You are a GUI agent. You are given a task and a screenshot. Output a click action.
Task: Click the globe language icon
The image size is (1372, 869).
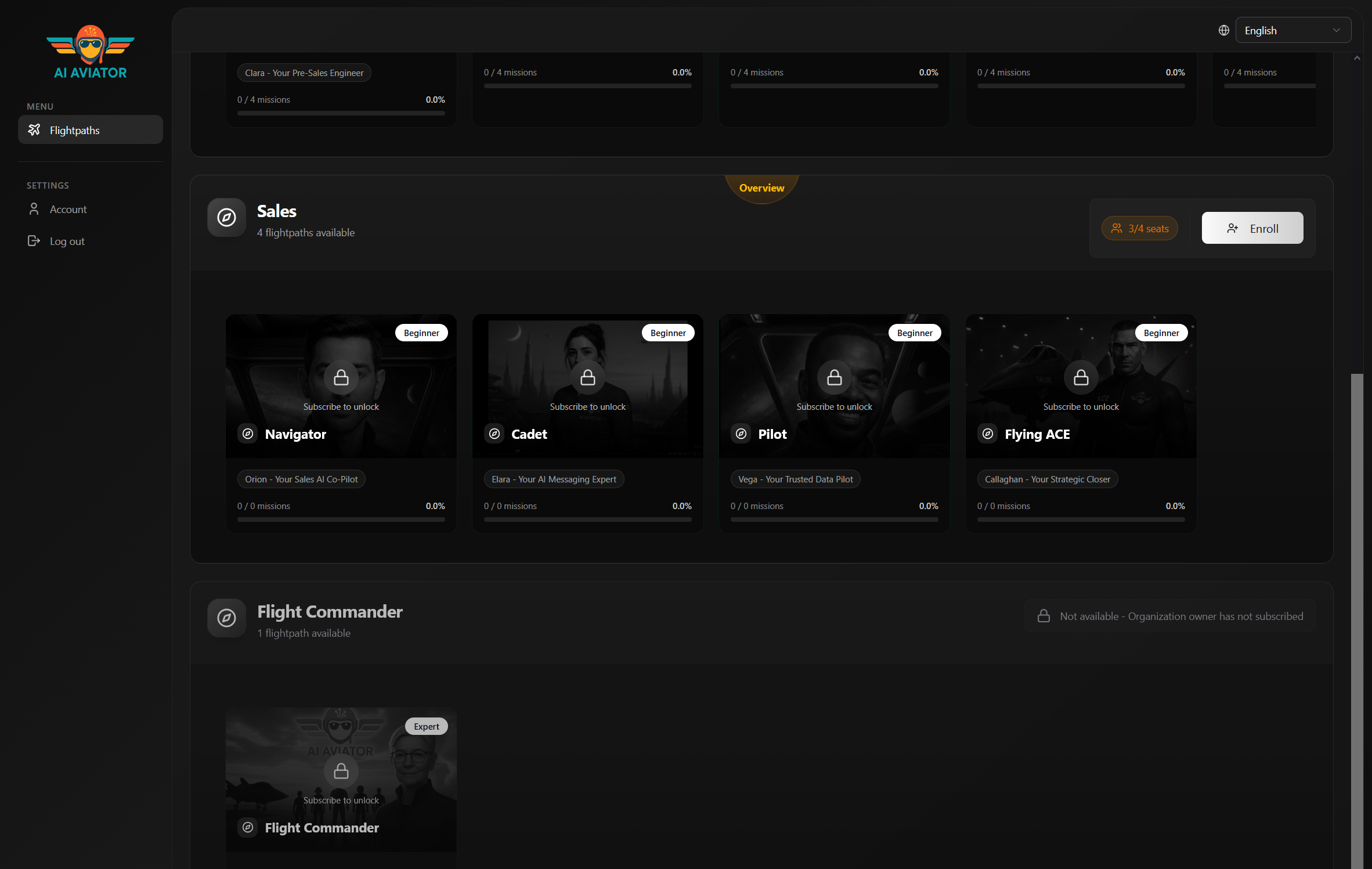click(x=1223, y=30)
